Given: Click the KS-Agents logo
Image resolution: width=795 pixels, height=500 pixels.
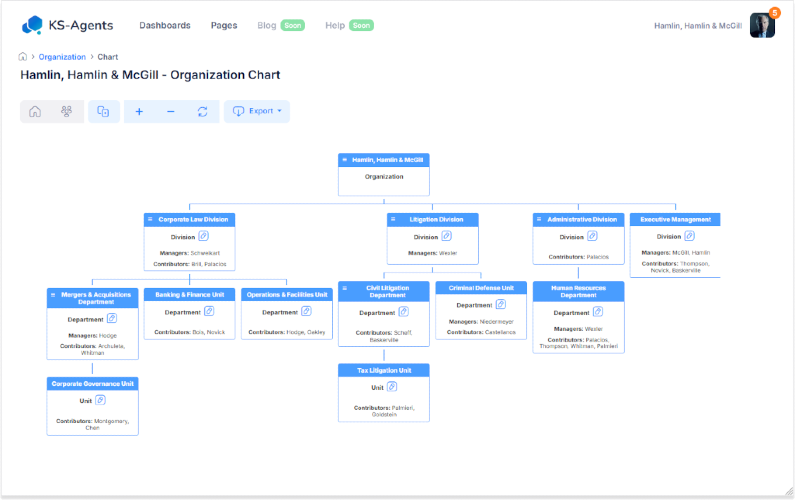Looking at the screenshot, I should [x=67, y=25].
